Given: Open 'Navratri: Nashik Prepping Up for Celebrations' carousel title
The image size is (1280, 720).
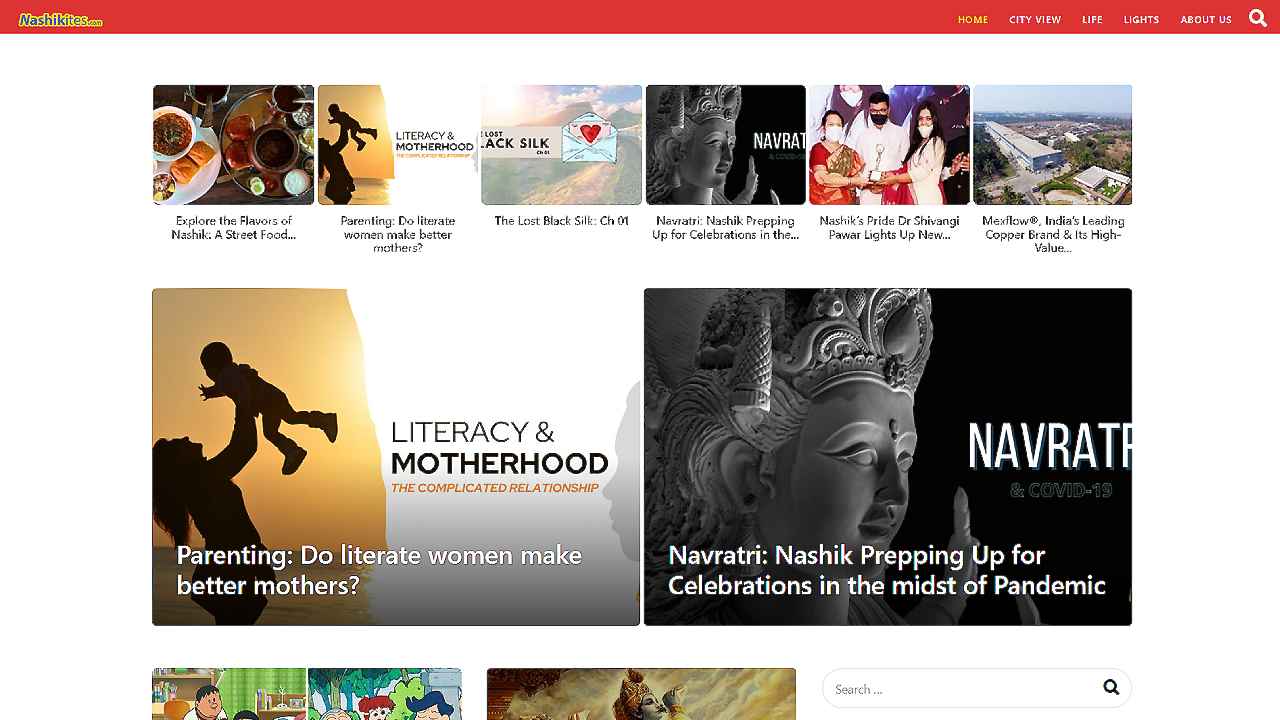Looking at the screenshot, I should (x=726, y=228).
